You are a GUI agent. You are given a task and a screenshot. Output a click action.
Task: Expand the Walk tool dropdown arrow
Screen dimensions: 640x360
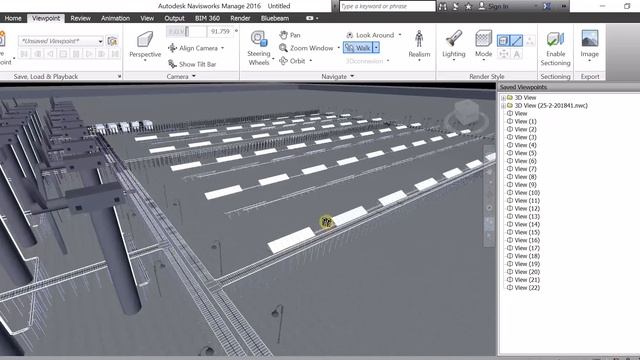(x=376, y=48)
